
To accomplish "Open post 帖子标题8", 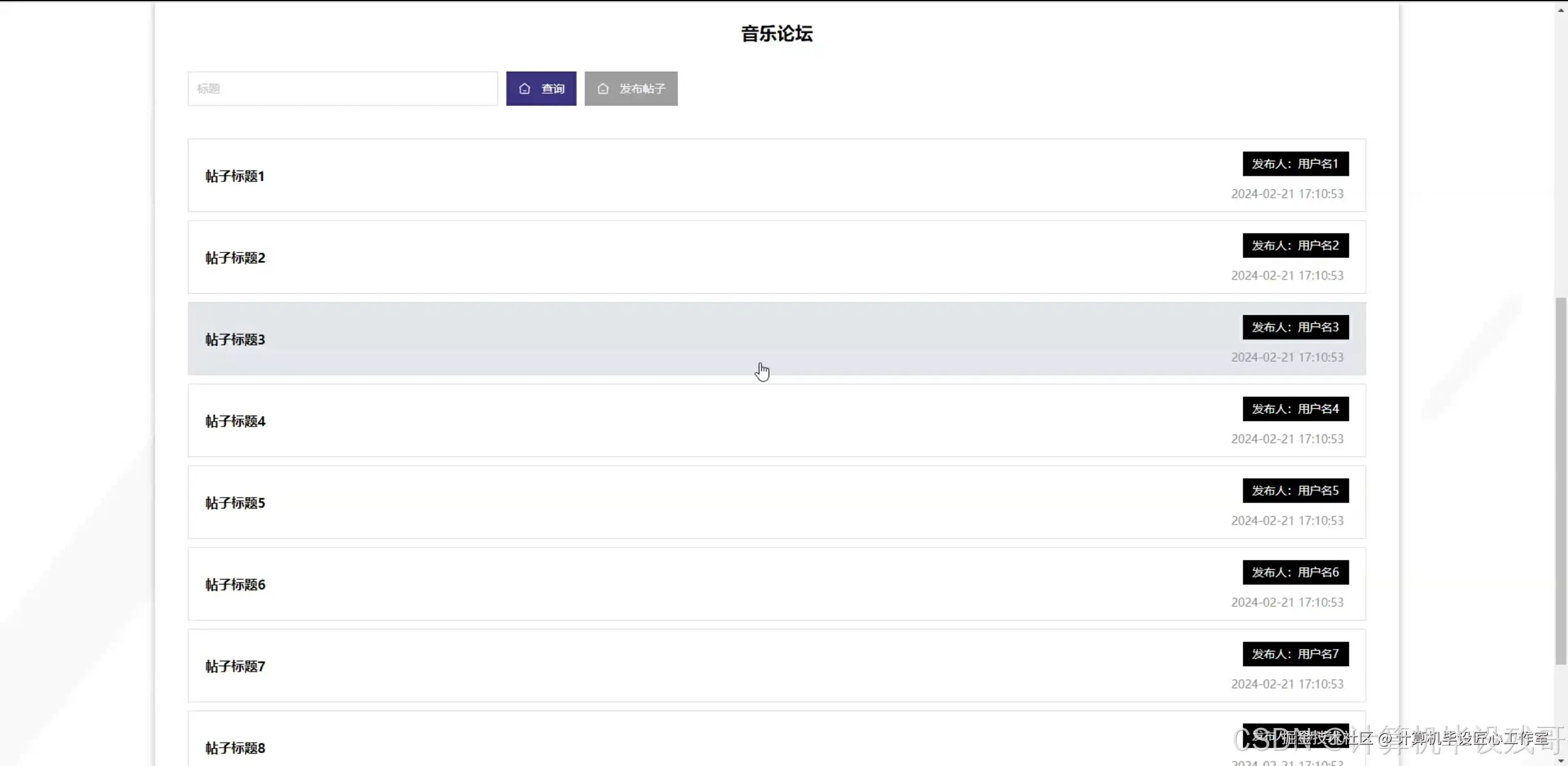I will pyautogui.click(x=235, y=748).
